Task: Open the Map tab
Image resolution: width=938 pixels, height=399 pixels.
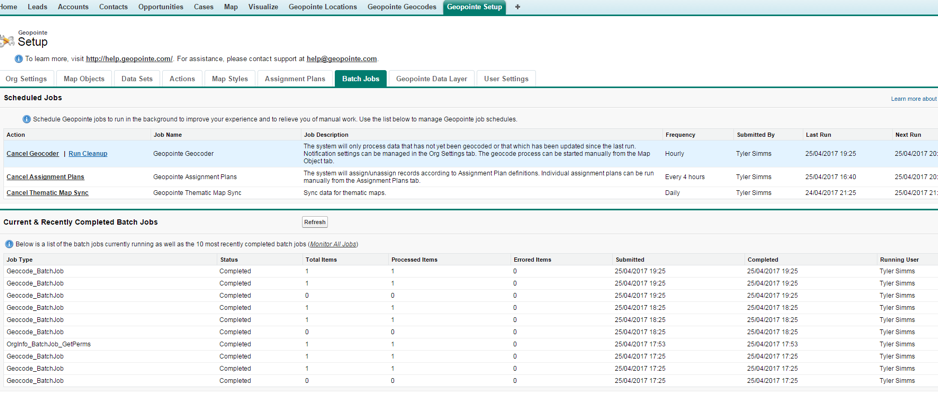Action: (230, 7)
